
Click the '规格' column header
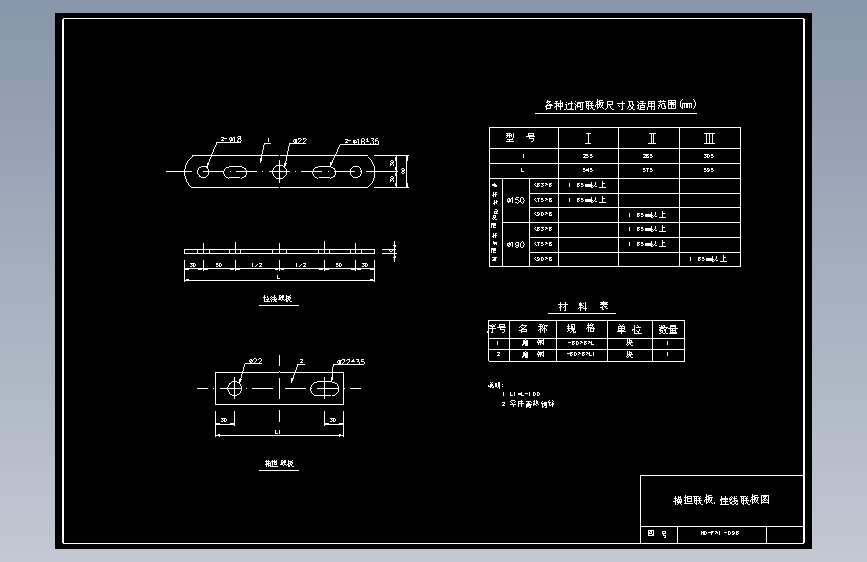click(x=581, y=329)
